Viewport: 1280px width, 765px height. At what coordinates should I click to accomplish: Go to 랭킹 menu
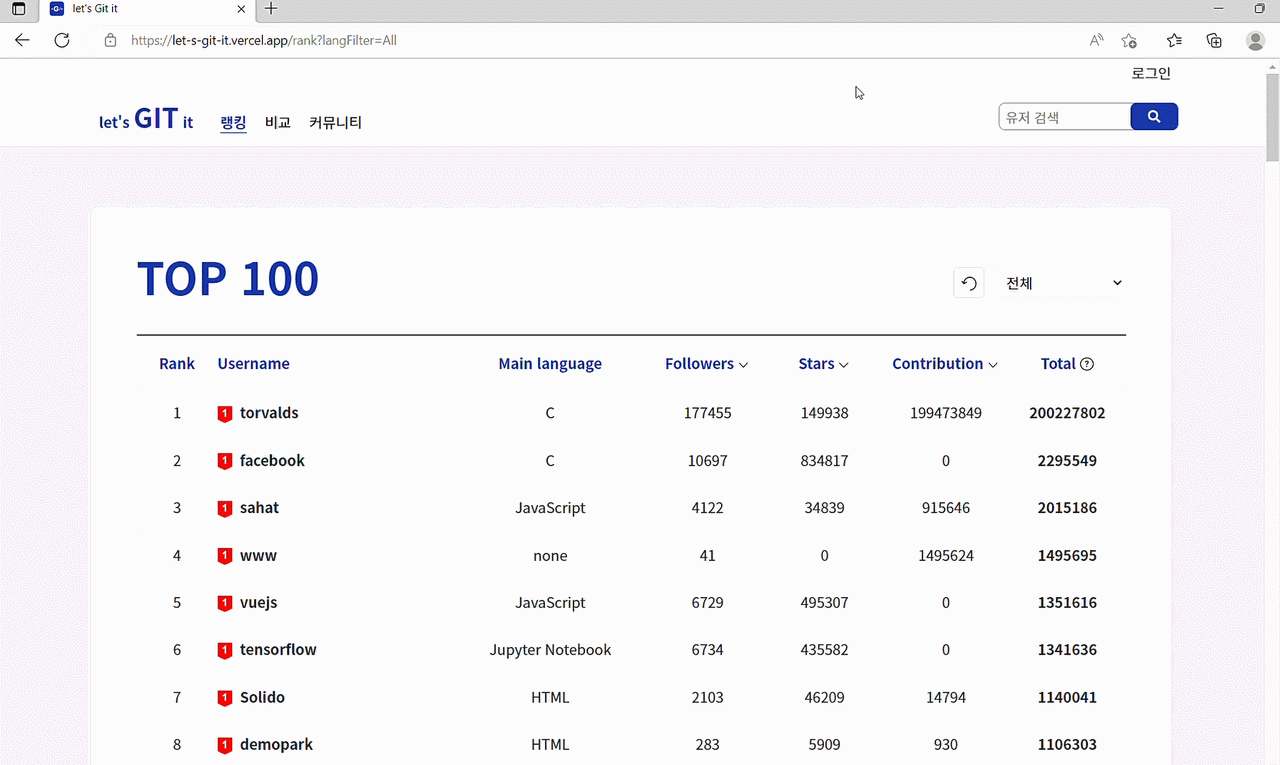pos(233,123)
